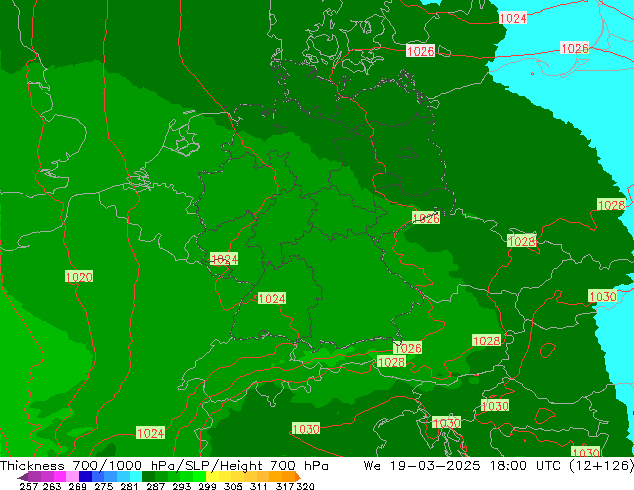Viewport: 634px width, 490px height.
Task: Select the 1026 label directly above 1028
Action: (408, 348)
